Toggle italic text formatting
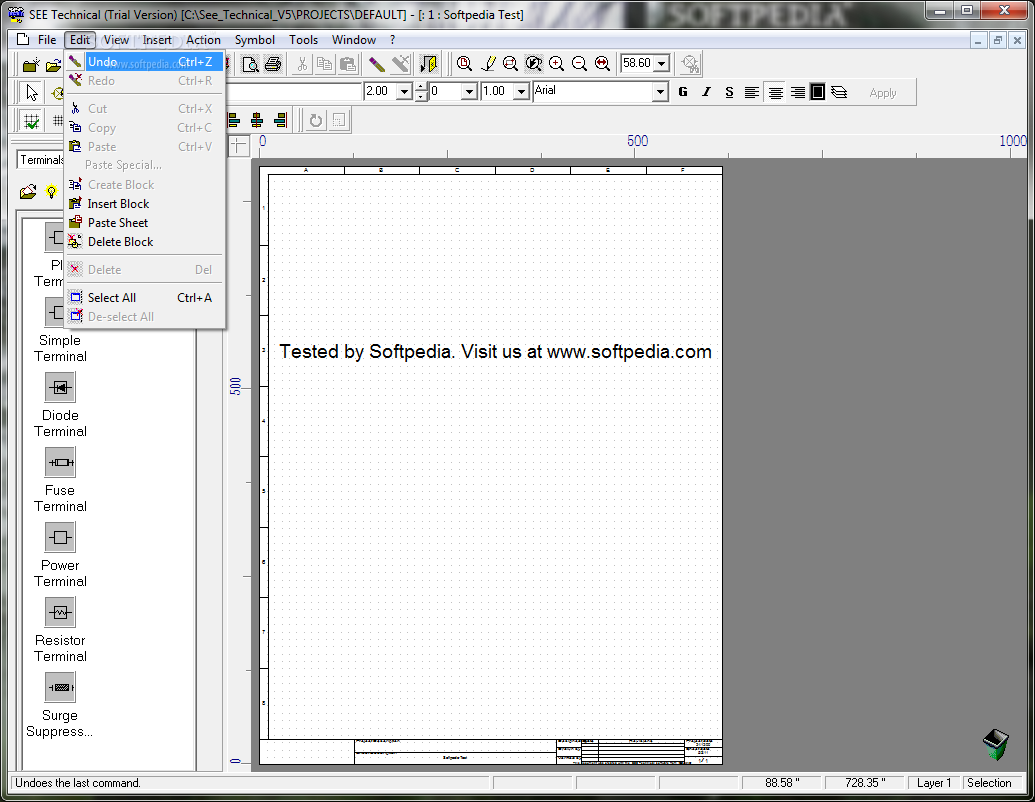 click(x=706, y=92)
